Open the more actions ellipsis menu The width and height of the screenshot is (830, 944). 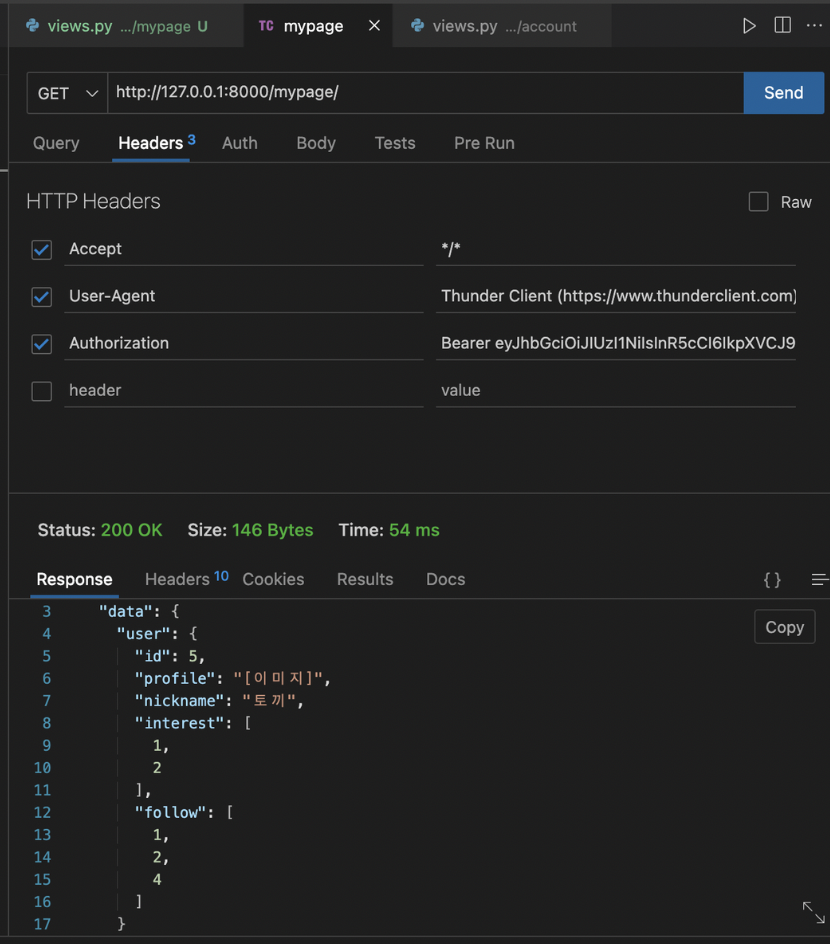pyautogui.click(x=814, y=26)
